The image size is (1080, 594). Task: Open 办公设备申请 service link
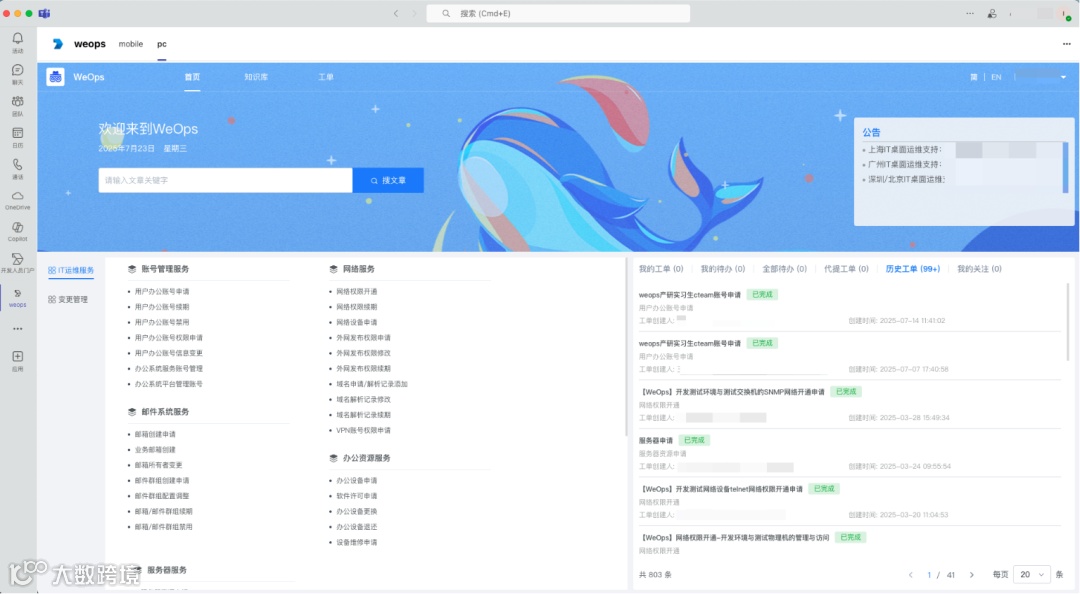(x=357, y=480)
